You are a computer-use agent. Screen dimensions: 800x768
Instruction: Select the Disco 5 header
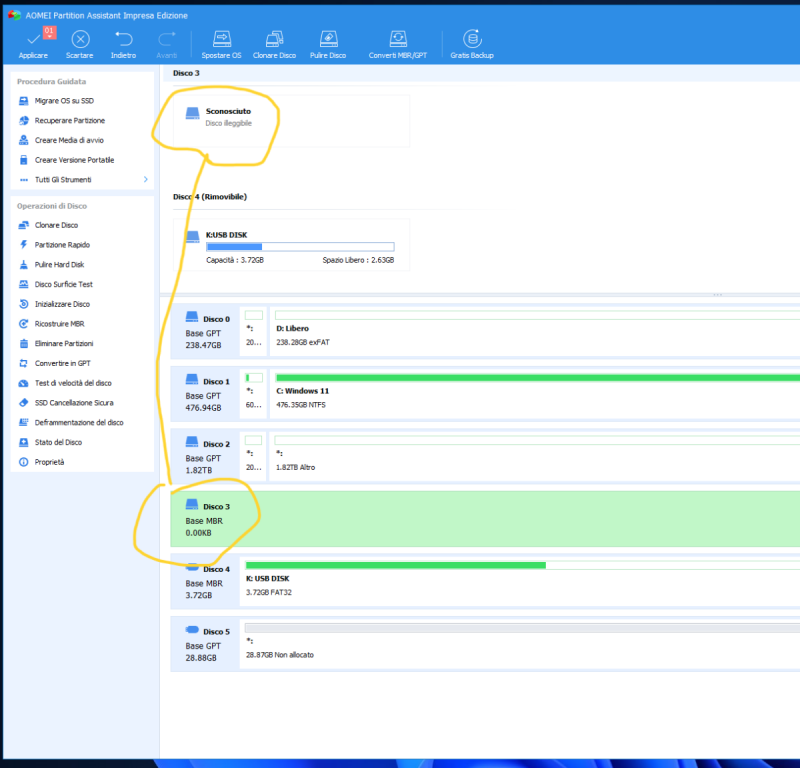coord(205,644)
